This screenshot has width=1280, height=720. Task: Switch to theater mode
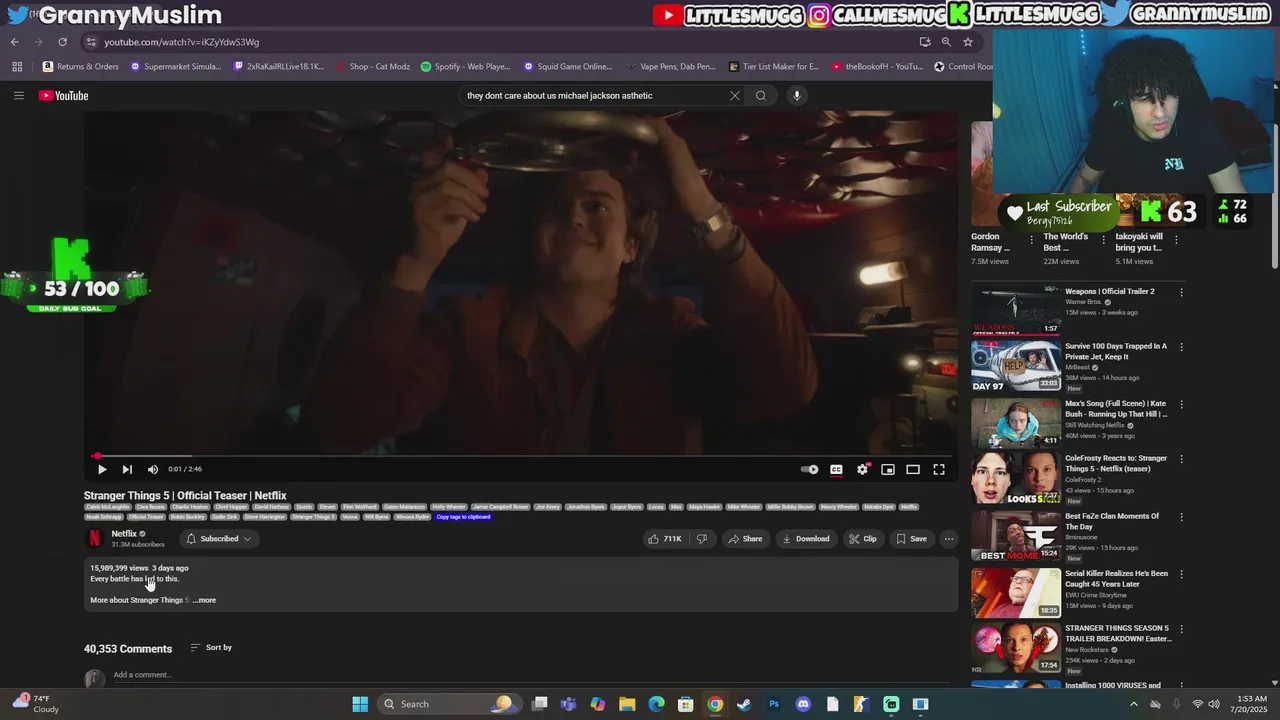pos(913,469)
